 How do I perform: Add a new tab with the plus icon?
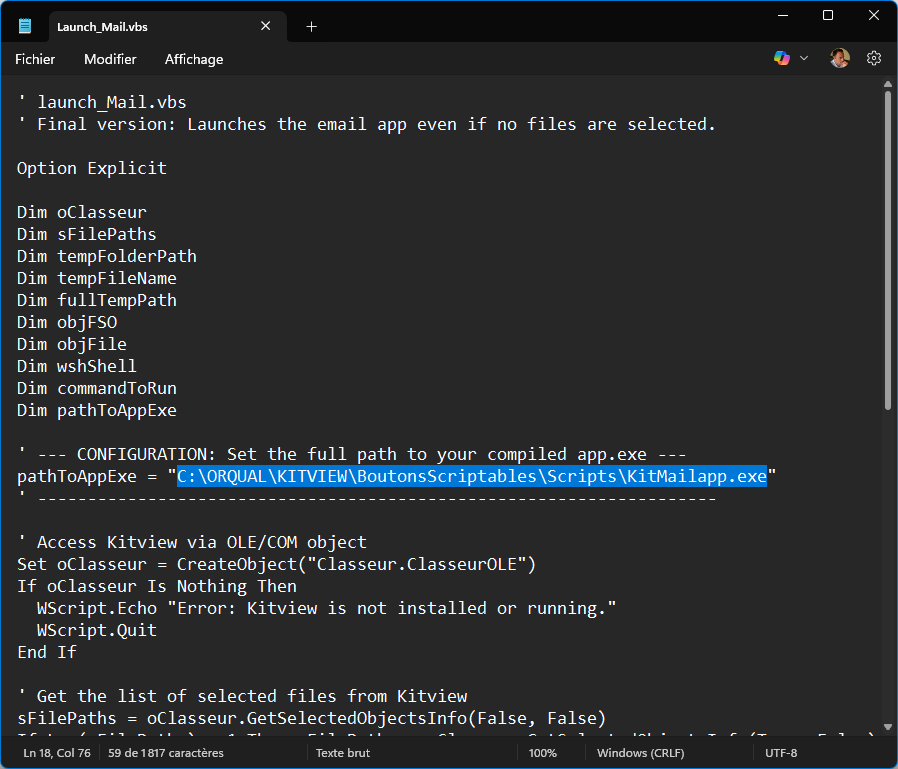click(311, 27)
